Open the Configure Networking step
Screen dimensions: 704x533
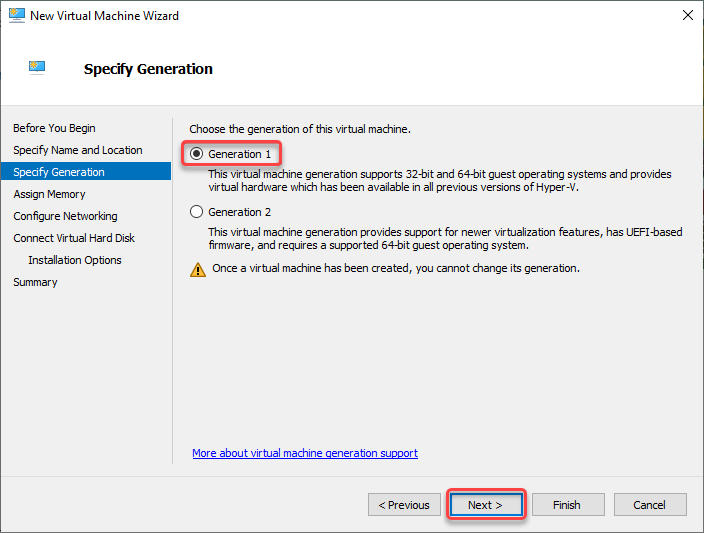65,216
